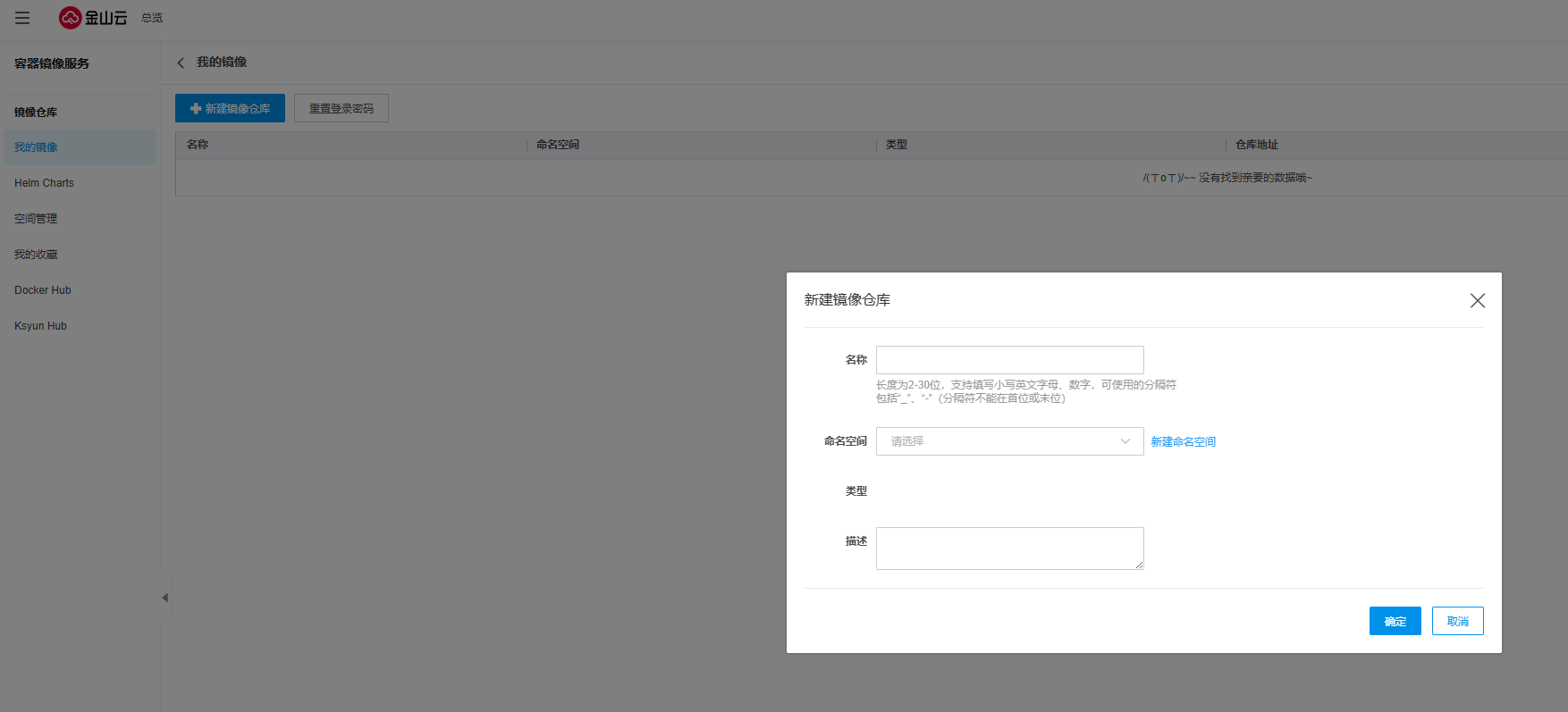Open Helm Charts in the sidebar
The height and width of the screenshot is (712, 1568).
44,183
